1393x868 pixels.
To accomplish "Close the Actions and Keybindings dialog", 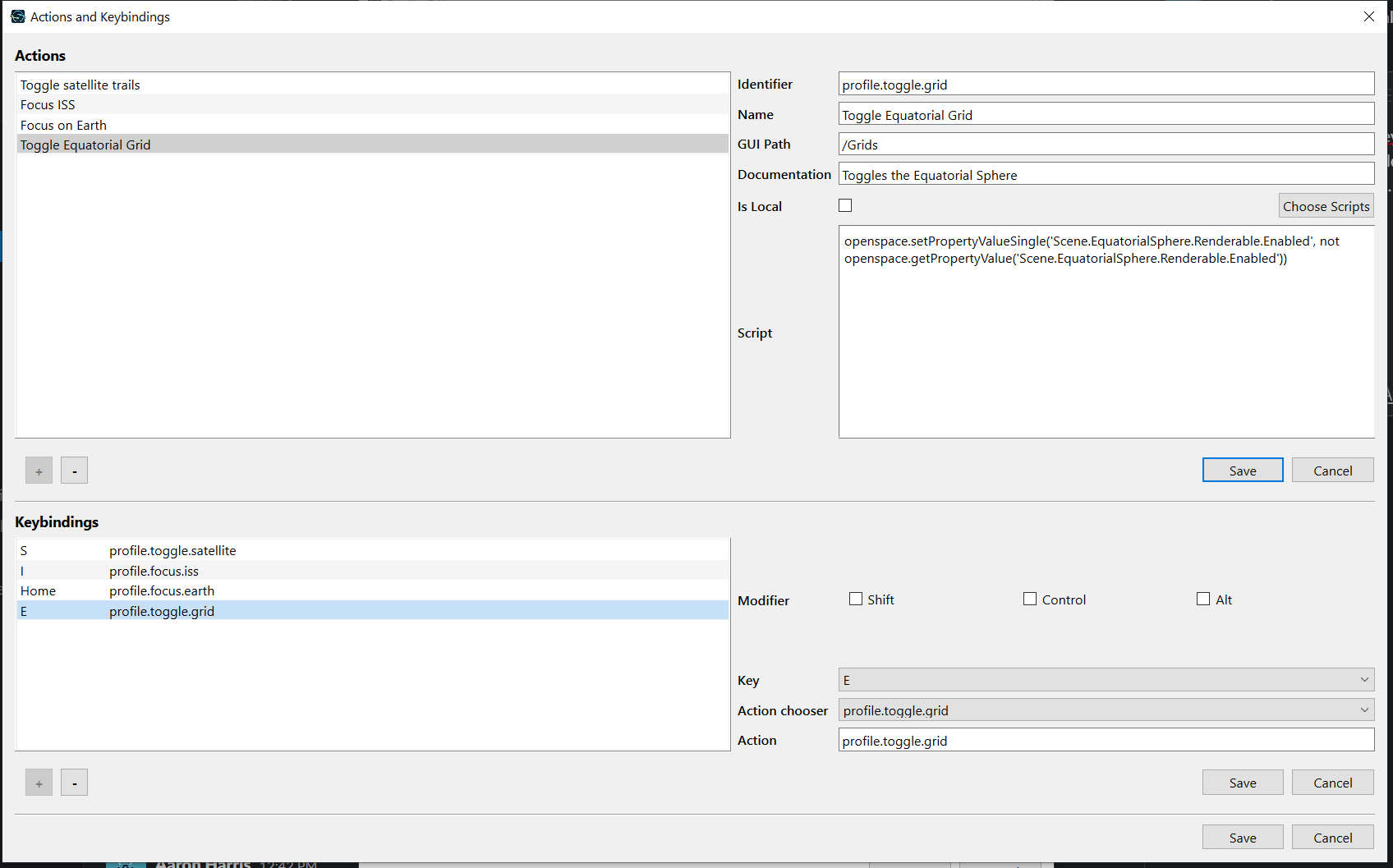I will click(1369, 16).
